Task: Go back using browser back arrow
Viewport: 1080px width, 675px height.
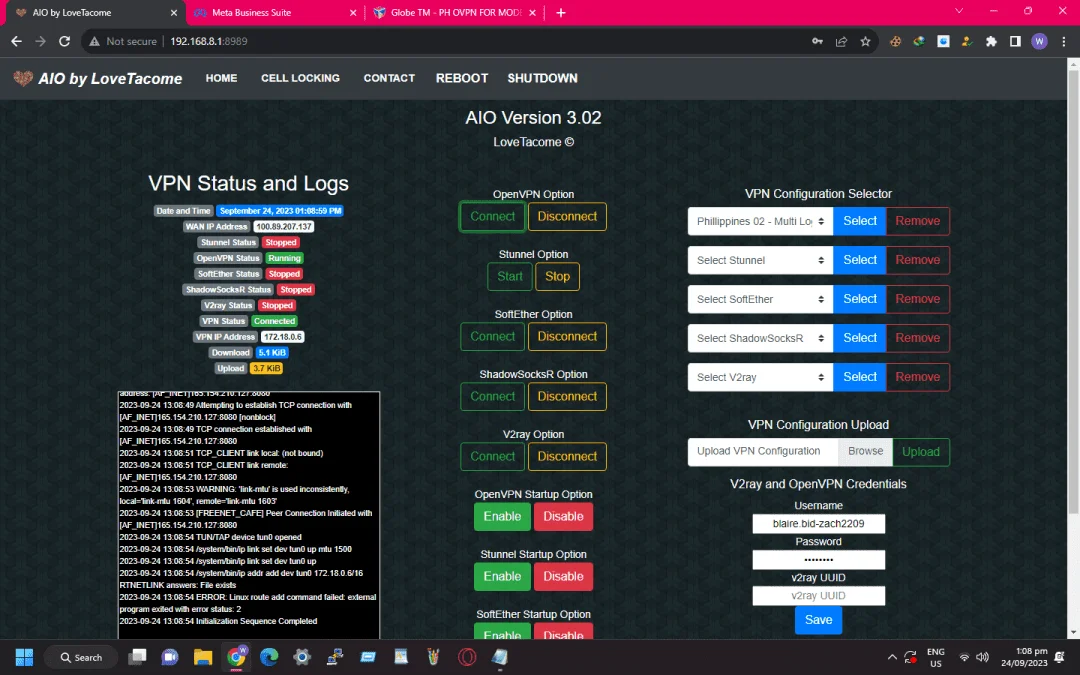Action: pos(17,41)
